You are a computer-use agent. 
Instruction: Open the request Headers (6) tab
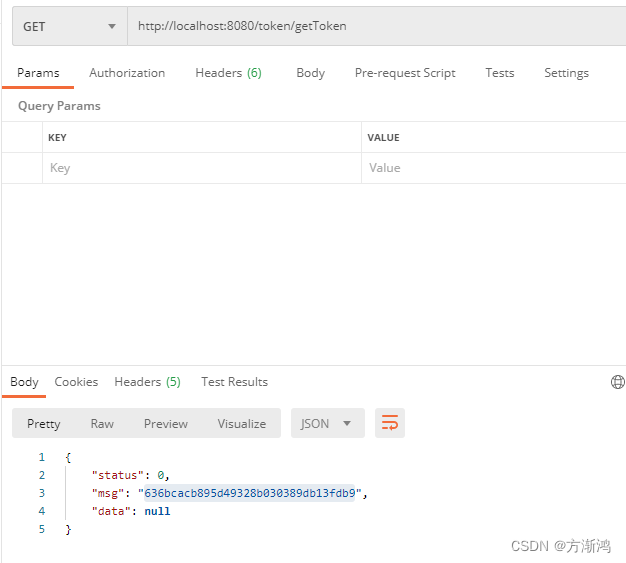[x=228, y=73]
